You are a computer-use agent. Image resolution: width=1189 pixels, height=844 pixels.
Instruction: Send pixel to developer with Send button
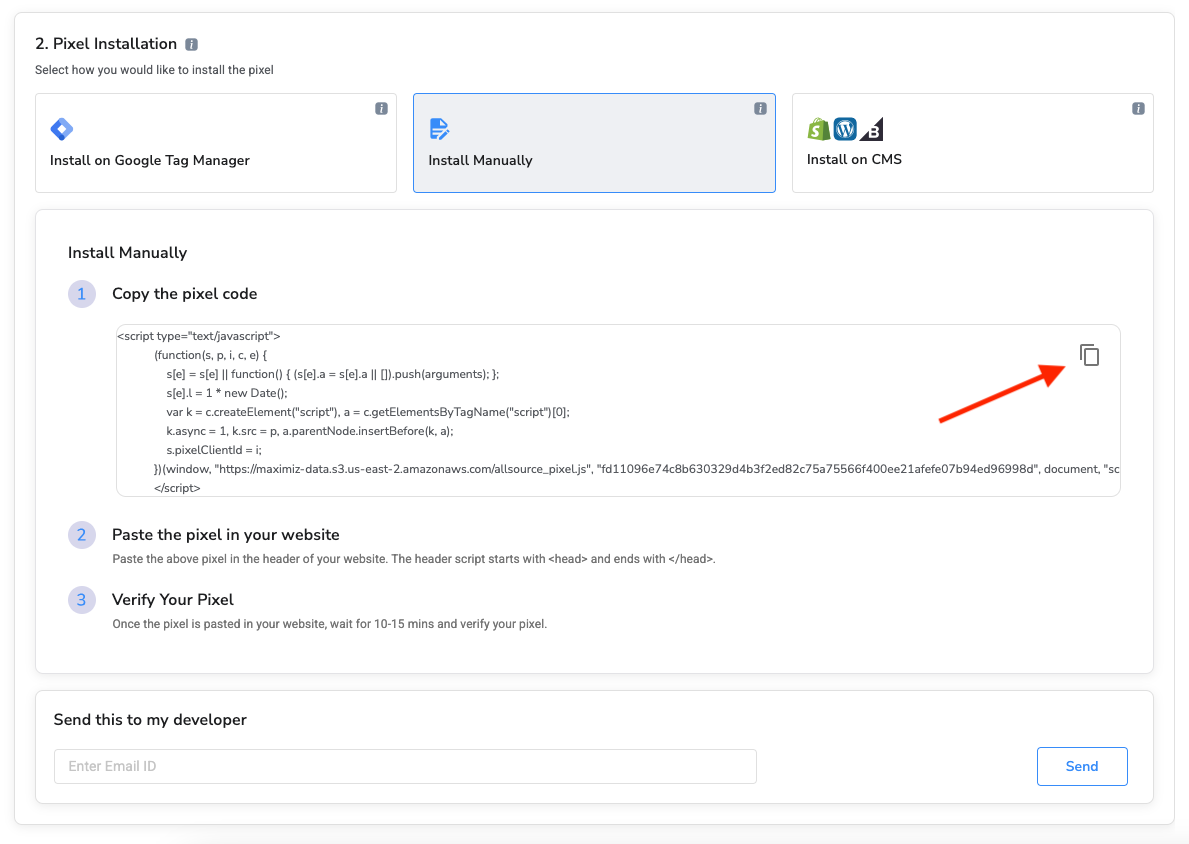coord(1082,766)
